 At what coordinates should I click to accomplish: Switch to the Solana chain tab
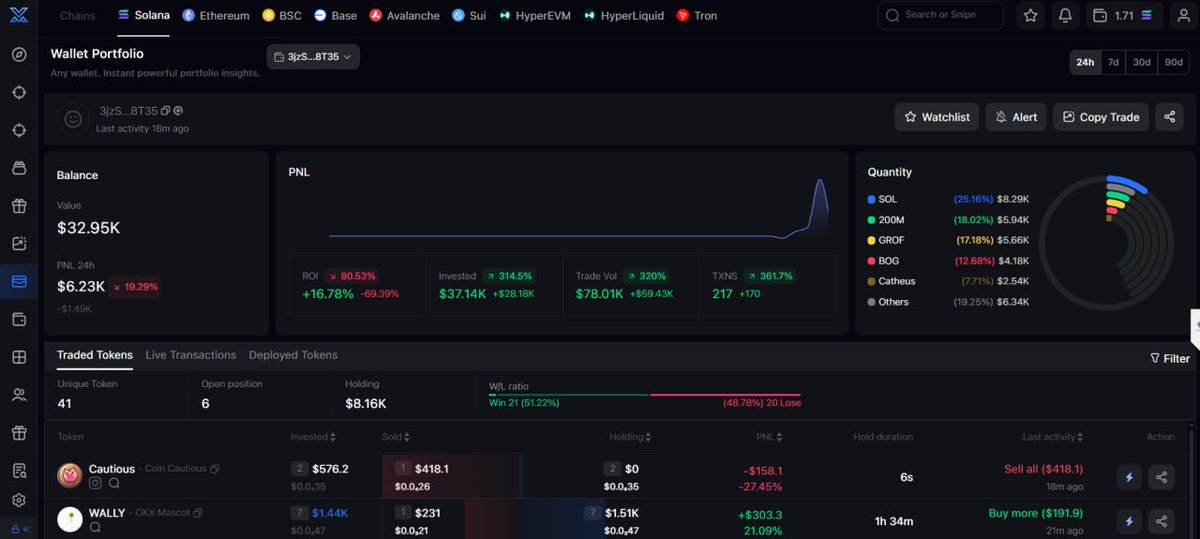pos(143,16)
